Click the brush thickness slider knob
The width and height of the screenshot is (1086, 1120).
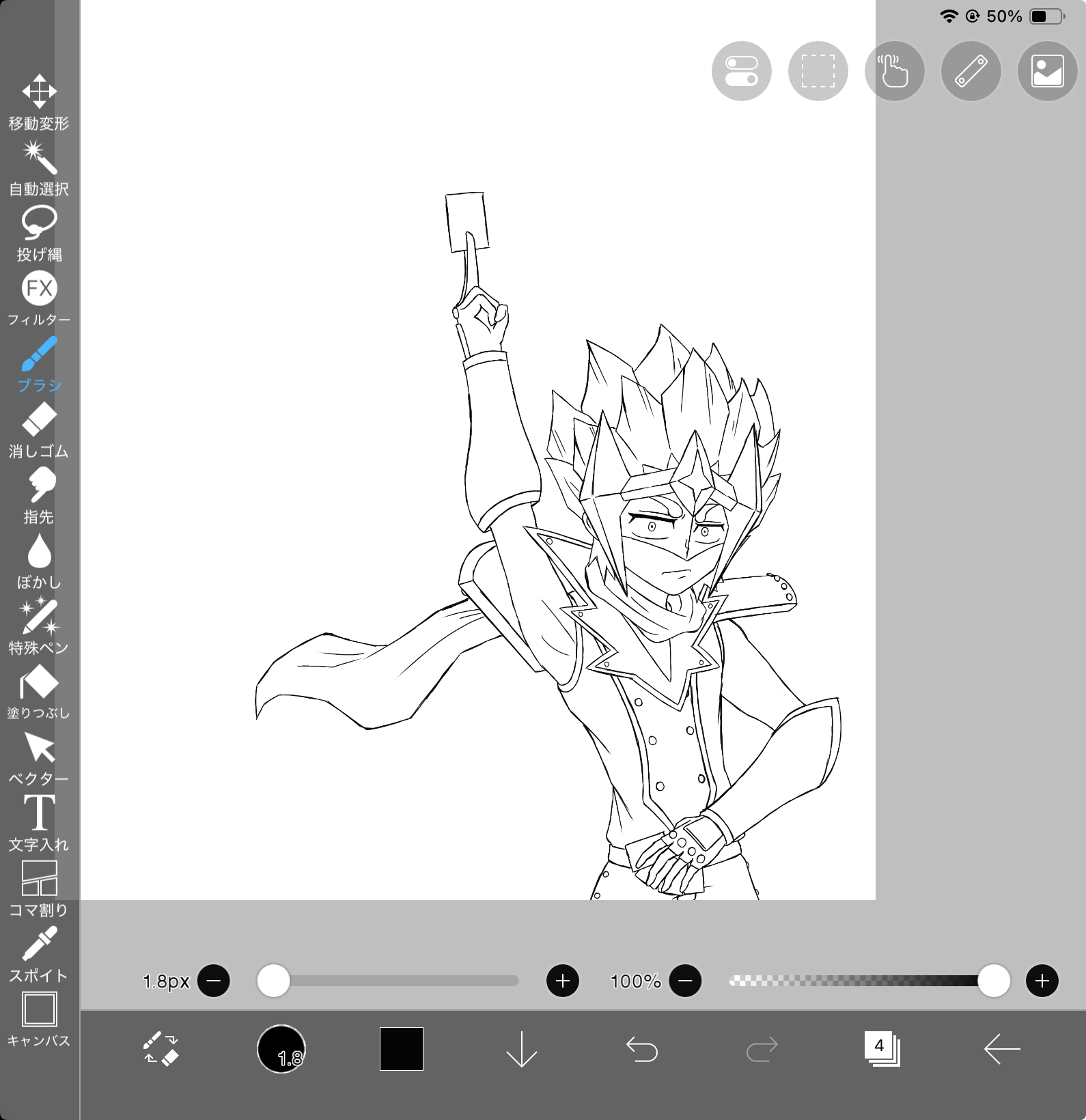click(x=273, y=981)
